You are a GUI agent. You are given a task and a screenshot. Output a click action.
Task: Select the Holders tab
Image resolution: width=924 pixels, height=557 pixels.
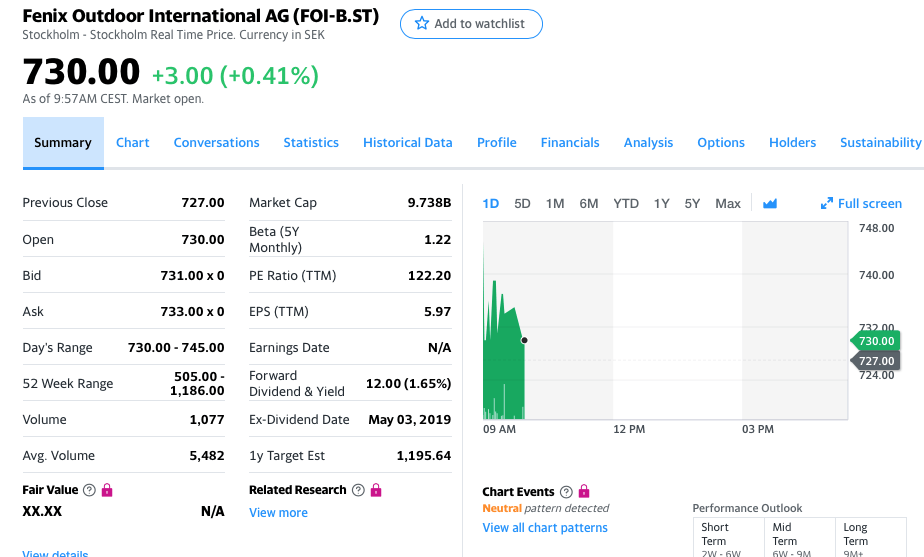(792, 143)
